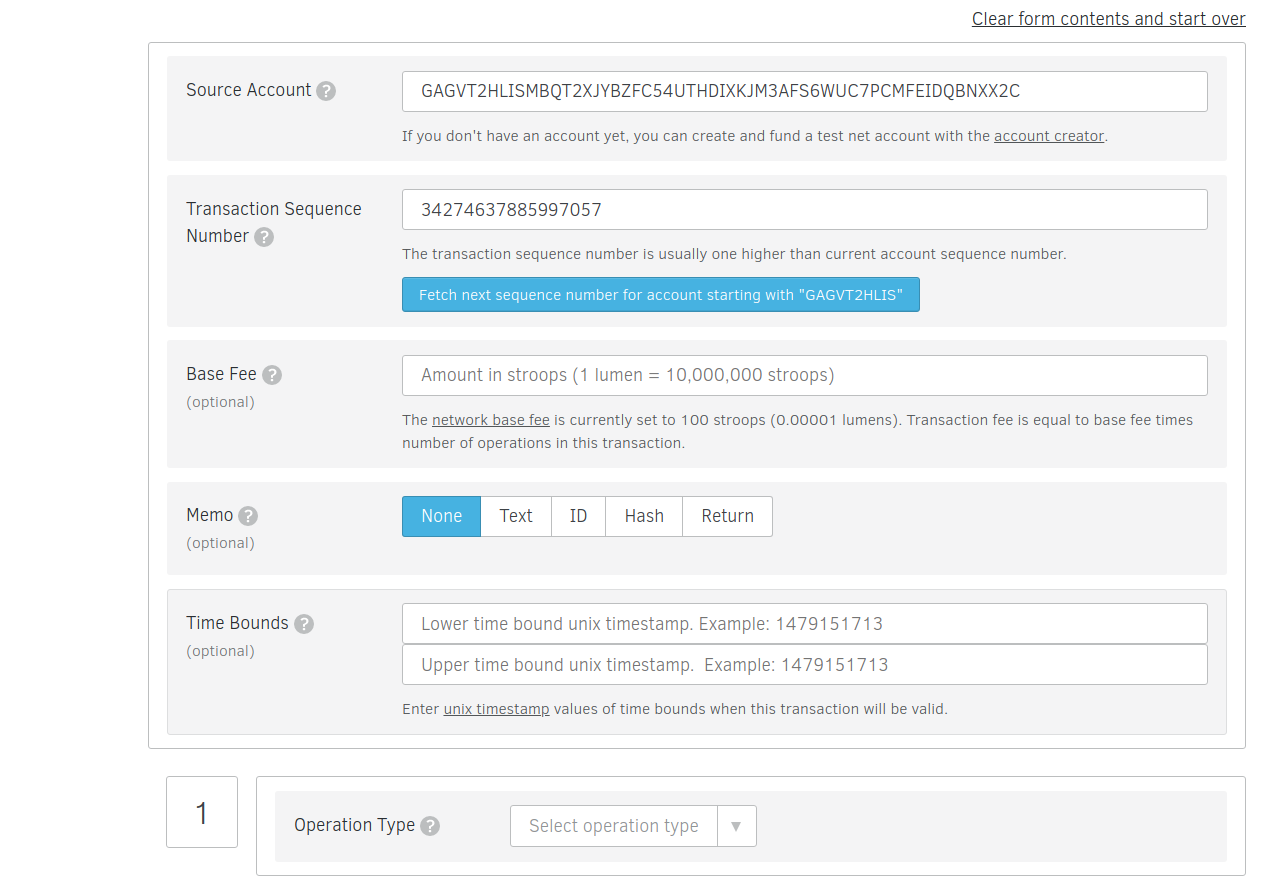Open the account creator link

pos(1049,136)
